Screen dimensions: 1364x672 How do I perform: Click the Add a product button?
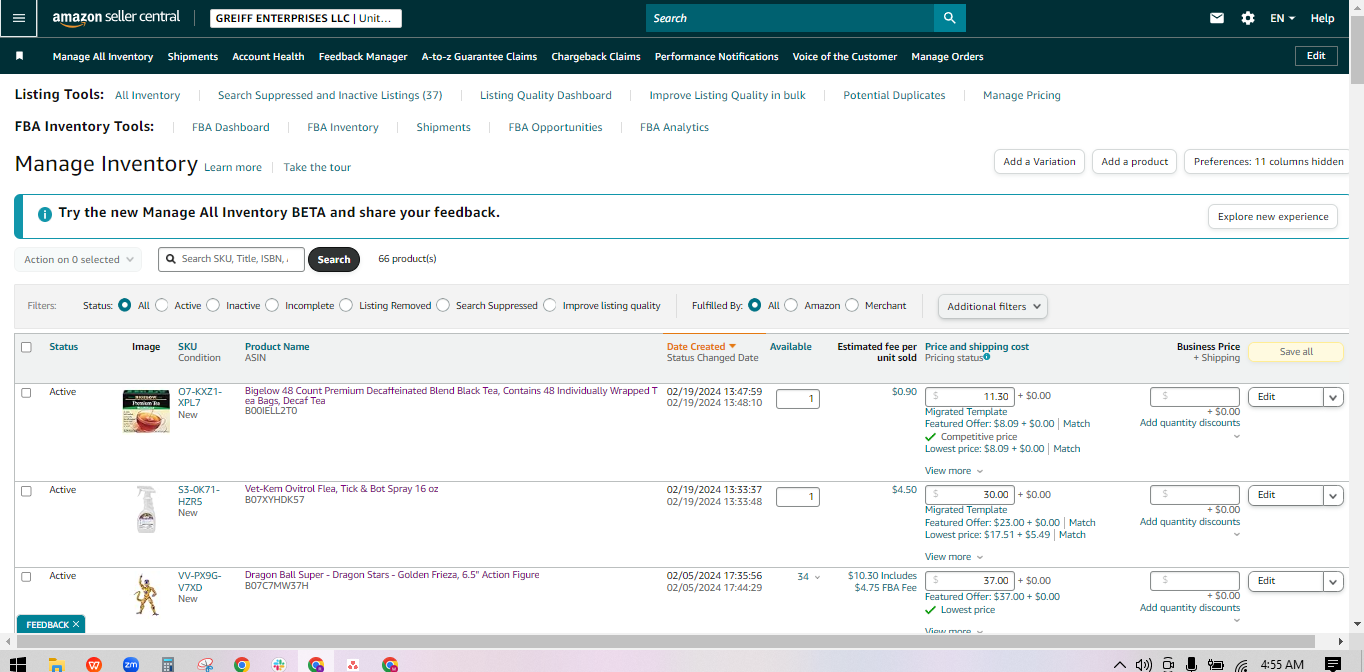tap(1135, 161)
